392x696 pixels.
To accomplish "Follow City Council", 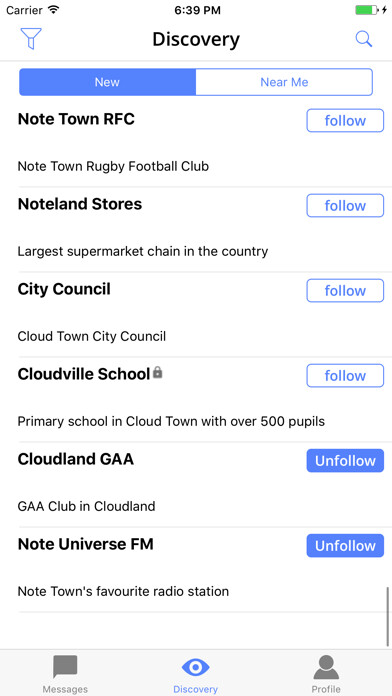I will pyautogui.click(x=345, y=291).
